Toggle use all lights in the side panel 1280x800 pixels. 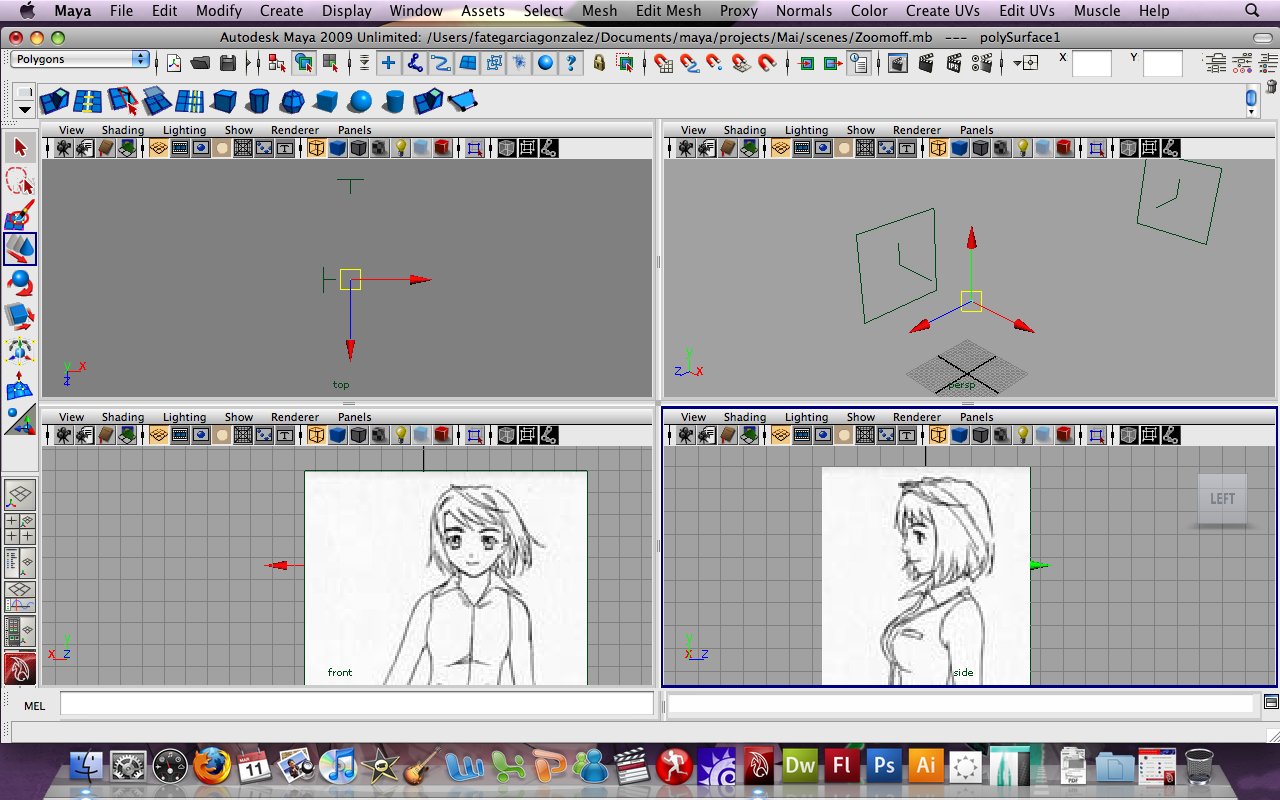tap(1022, 435)
